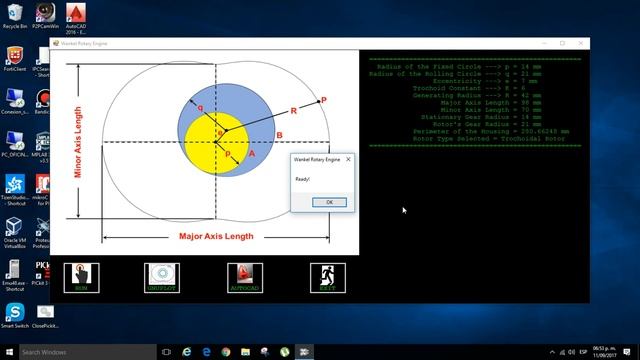Click the 'Trochoid Constant' output line

coord(469,88)
